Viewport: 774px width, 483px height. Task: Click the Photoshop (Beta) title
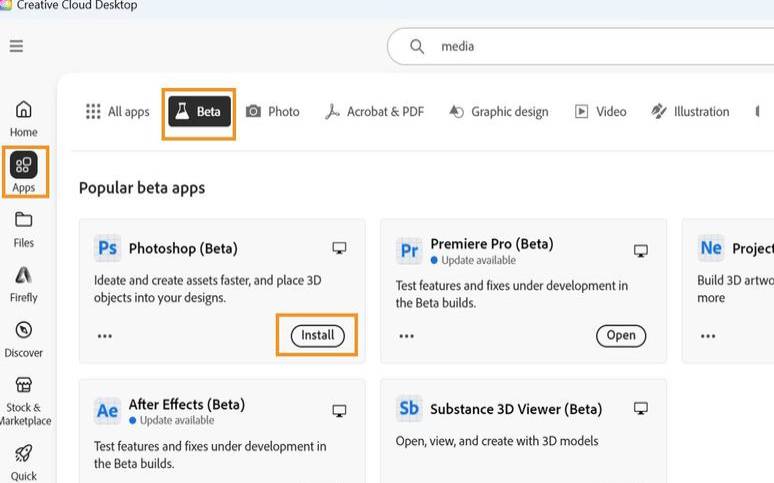[183, 248]
